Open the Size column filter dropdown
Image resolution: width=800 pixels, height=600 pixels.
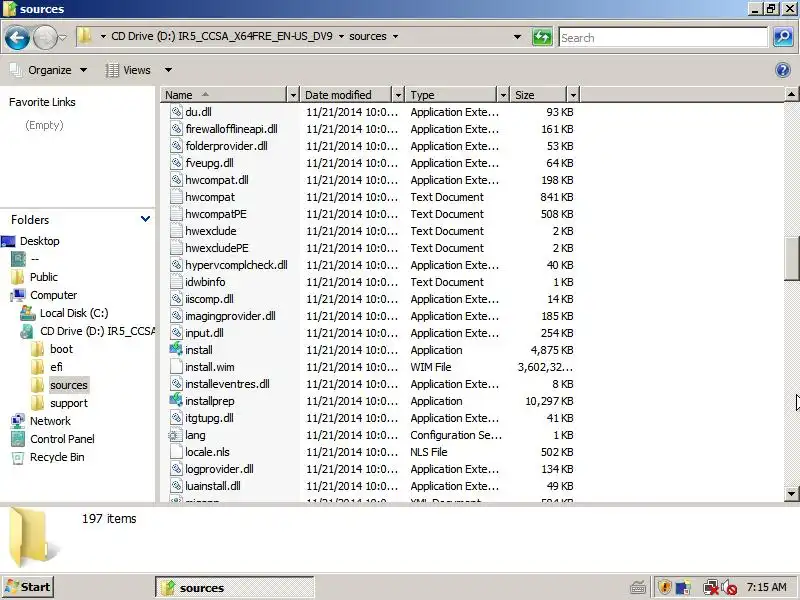pos(573,95)
